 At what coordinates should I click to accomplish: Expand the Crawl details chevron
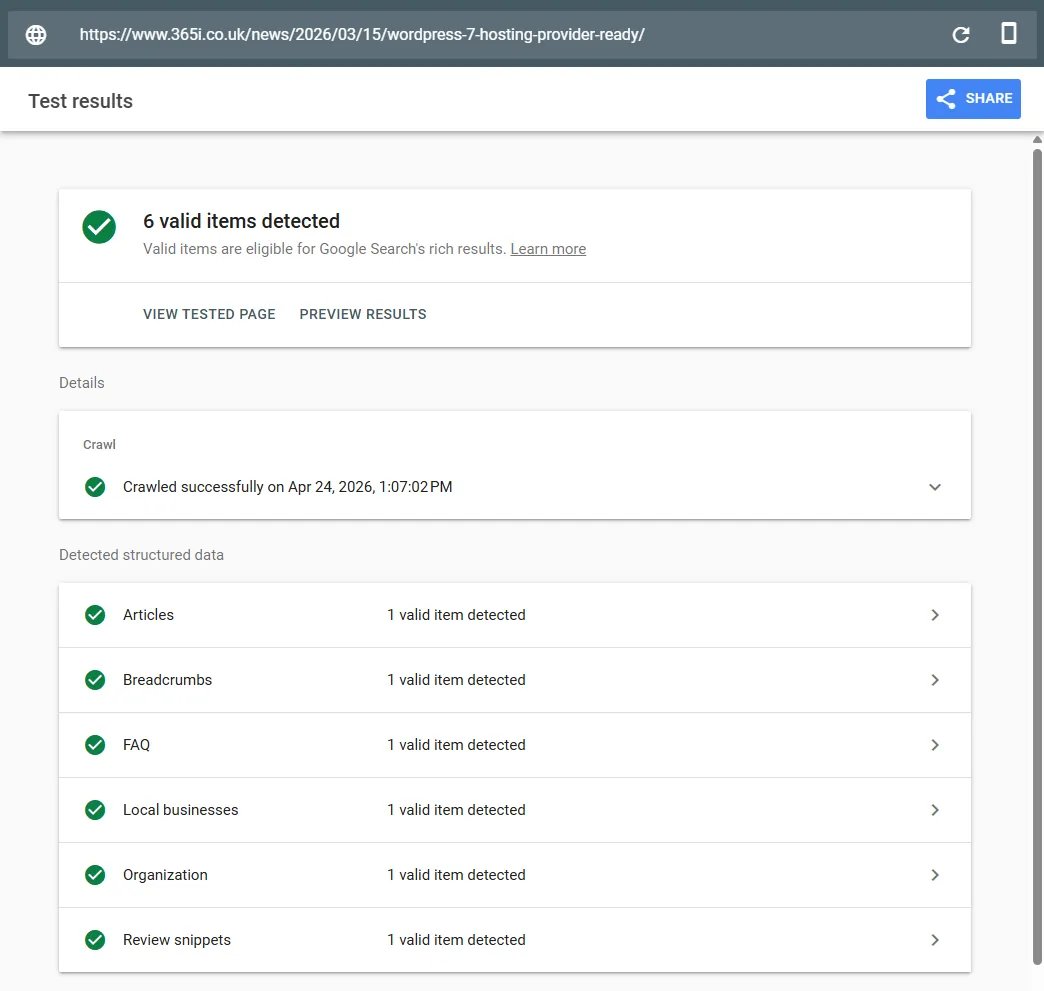[935, 487]
